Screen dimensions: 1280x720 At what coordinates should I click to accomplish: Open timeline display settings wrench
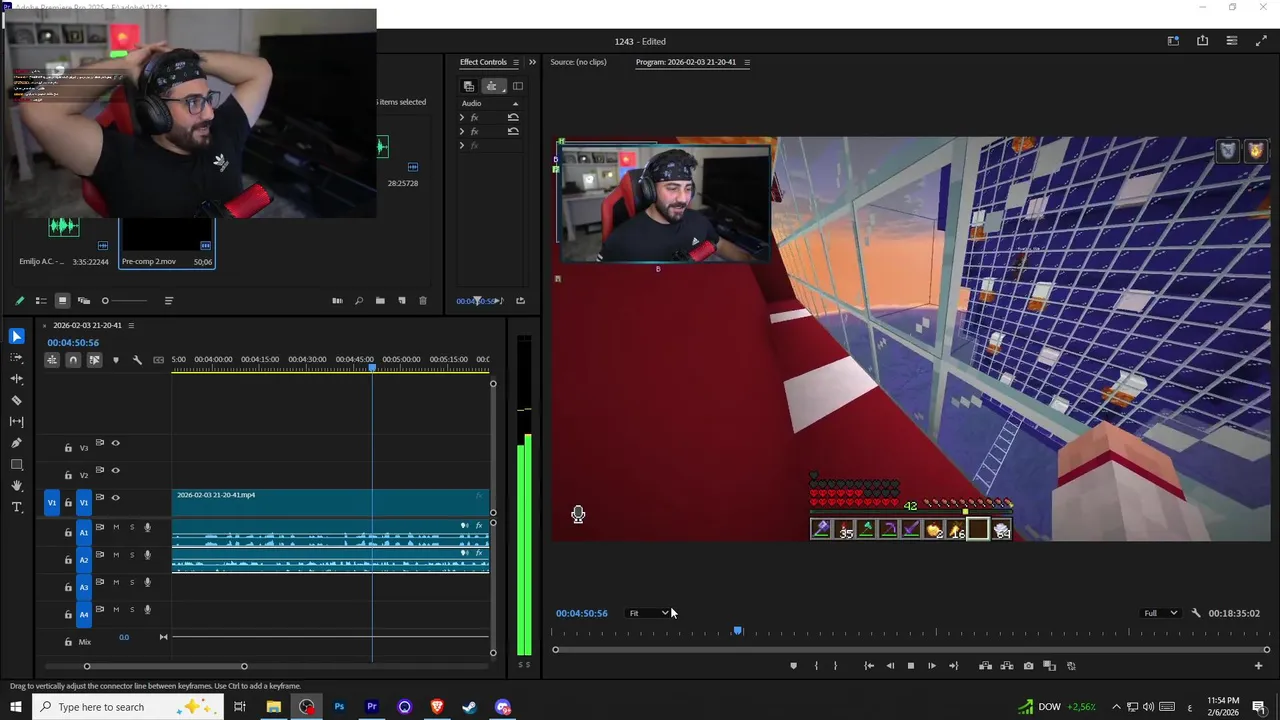click(x=137, y=360)
